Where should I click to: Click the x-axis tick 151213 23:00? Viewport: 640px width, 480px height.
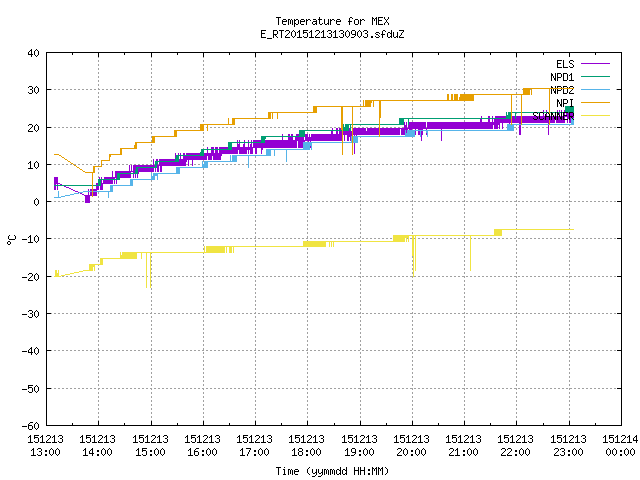click(568, 446)
